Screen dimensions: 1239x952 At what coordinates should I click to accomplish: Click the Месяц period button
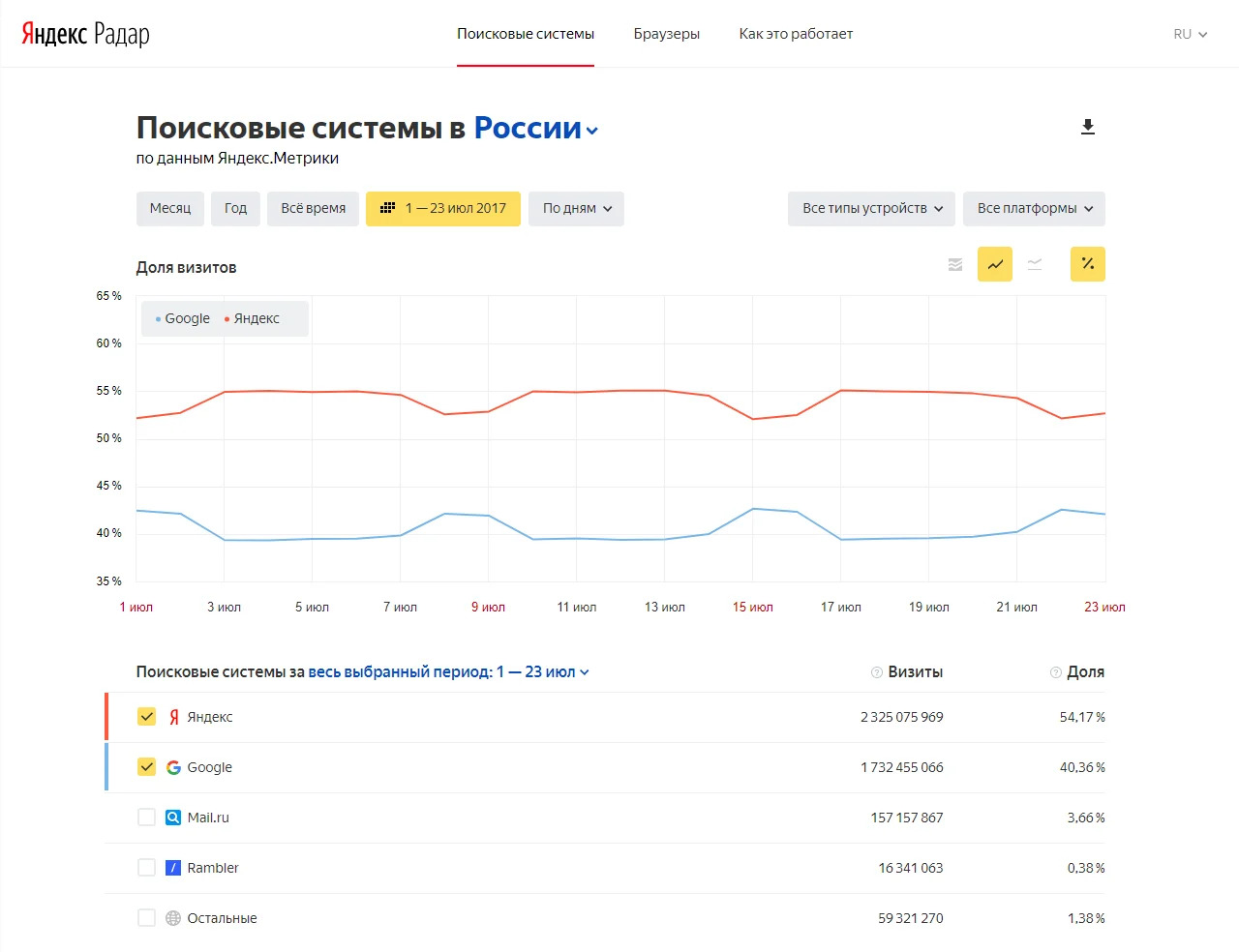(x=170, y=208)
